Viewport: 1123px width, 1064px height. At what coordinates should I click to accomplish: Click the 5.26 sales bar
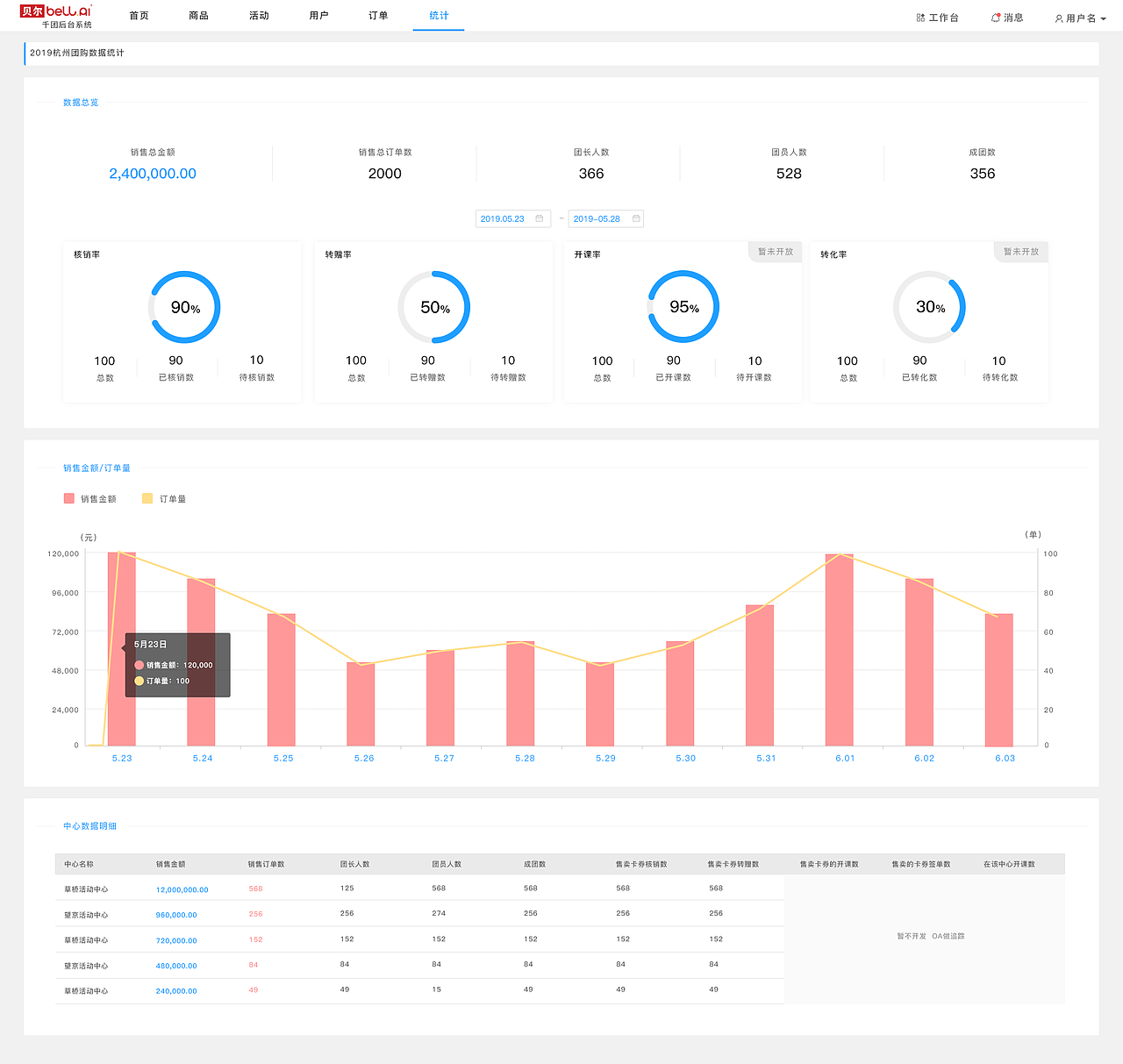(361, 703)
